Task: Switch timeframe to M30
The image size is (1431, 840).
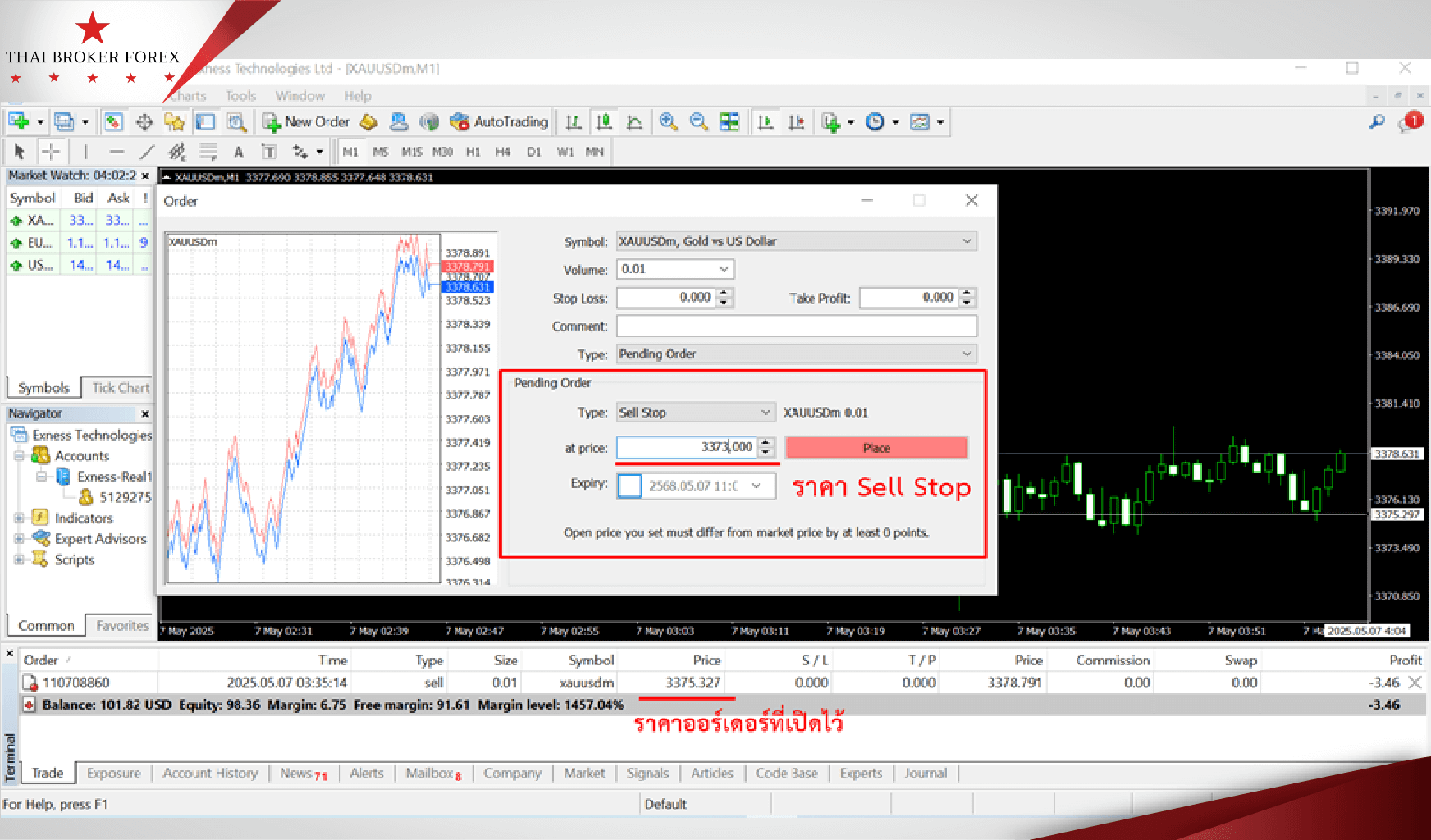Action: coord(442,152)
